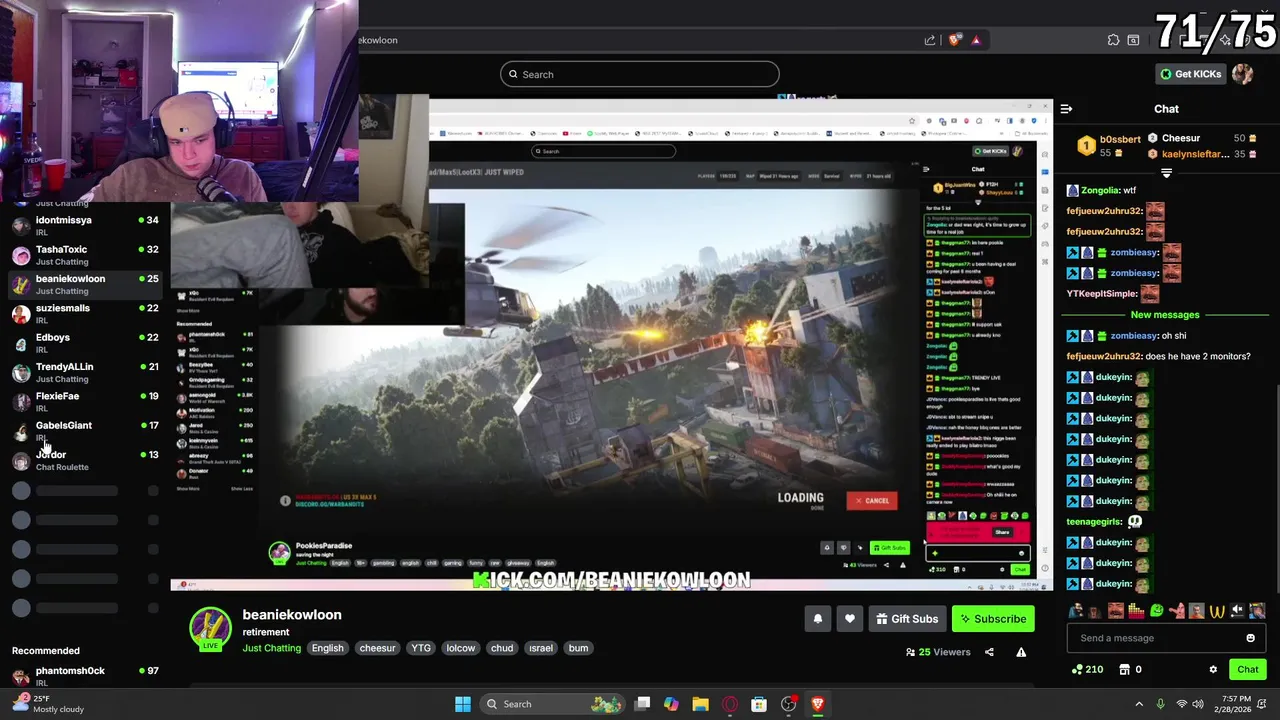Select the chud tag
The width and height of the screenshot is (1280, 720).
point(502,648)
